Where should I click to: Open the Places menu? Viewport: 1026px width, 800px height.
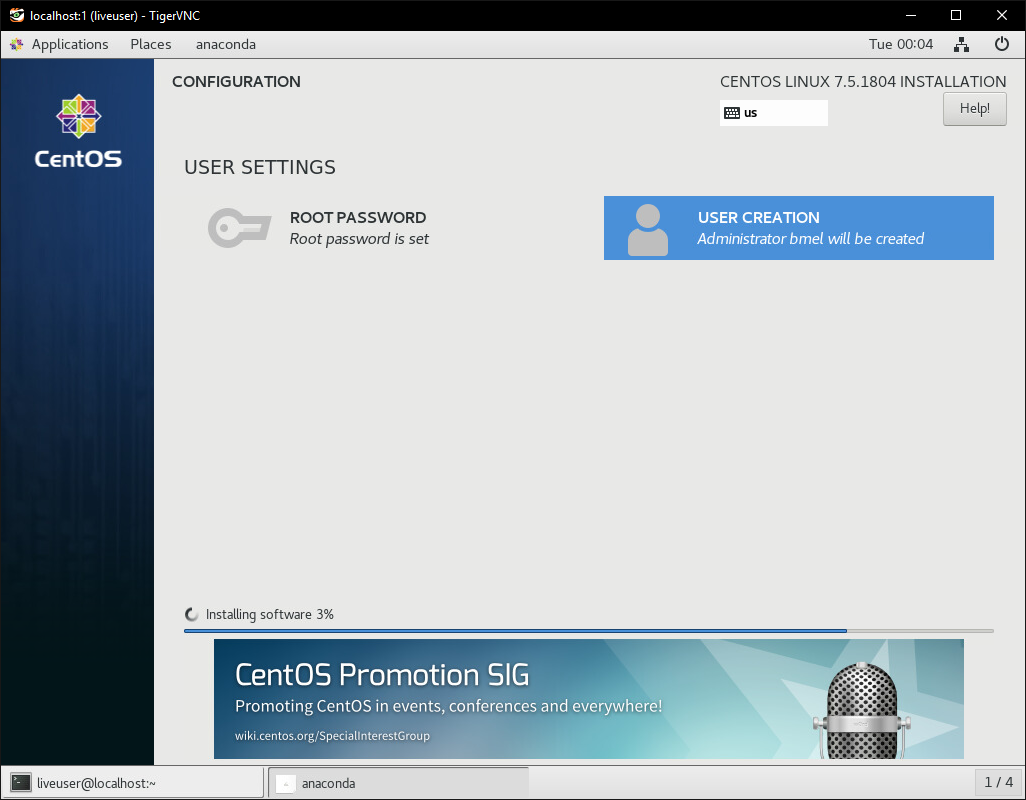click(151, 44)
